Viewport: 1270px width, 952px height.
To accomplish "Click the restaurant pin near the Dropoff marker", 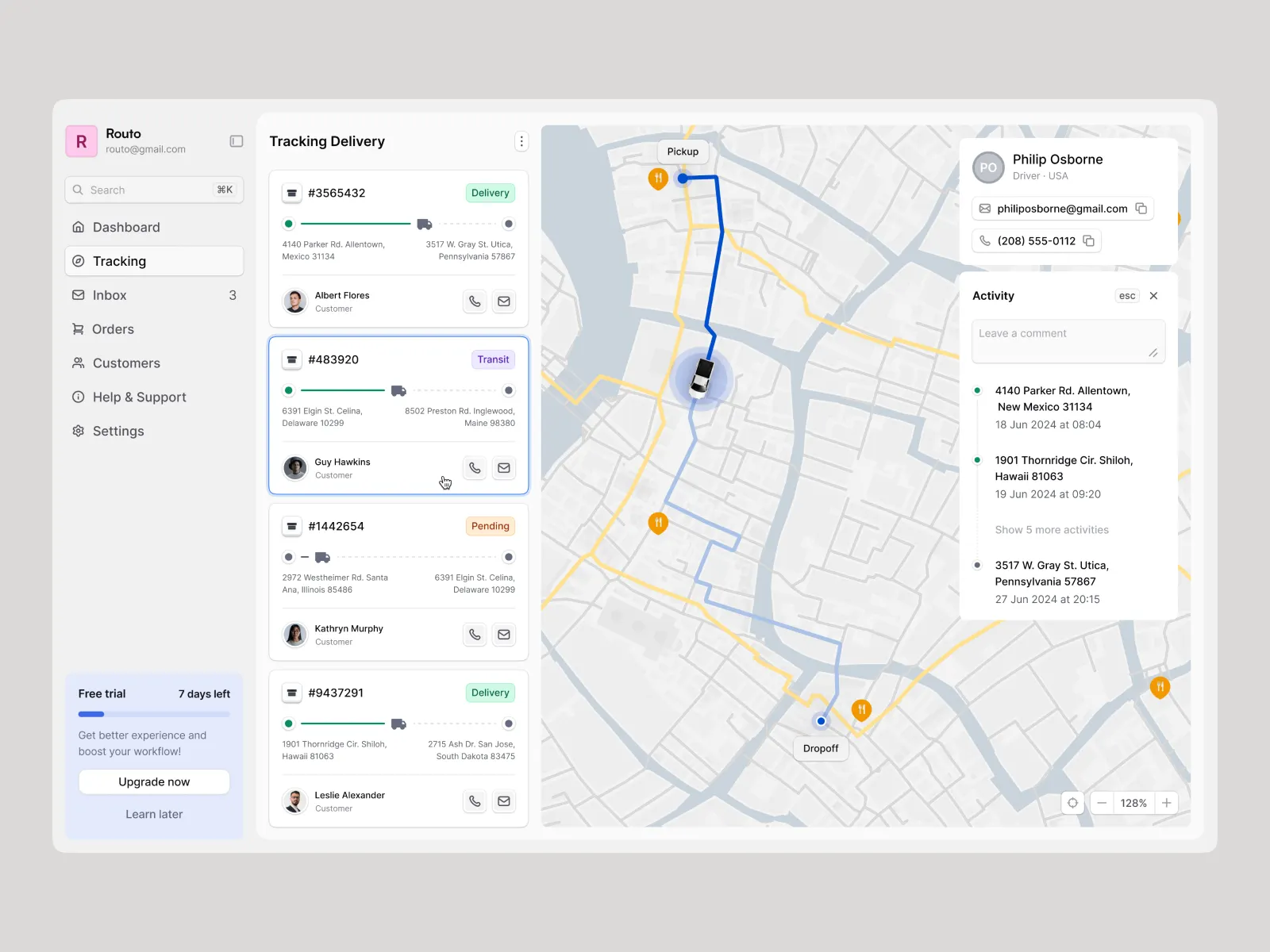I will (x=861, y=710).
